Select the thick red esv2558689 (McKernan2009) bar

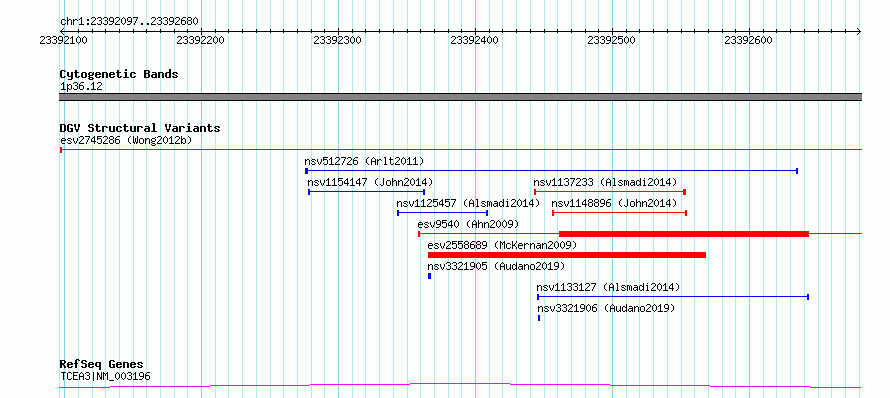566,255
